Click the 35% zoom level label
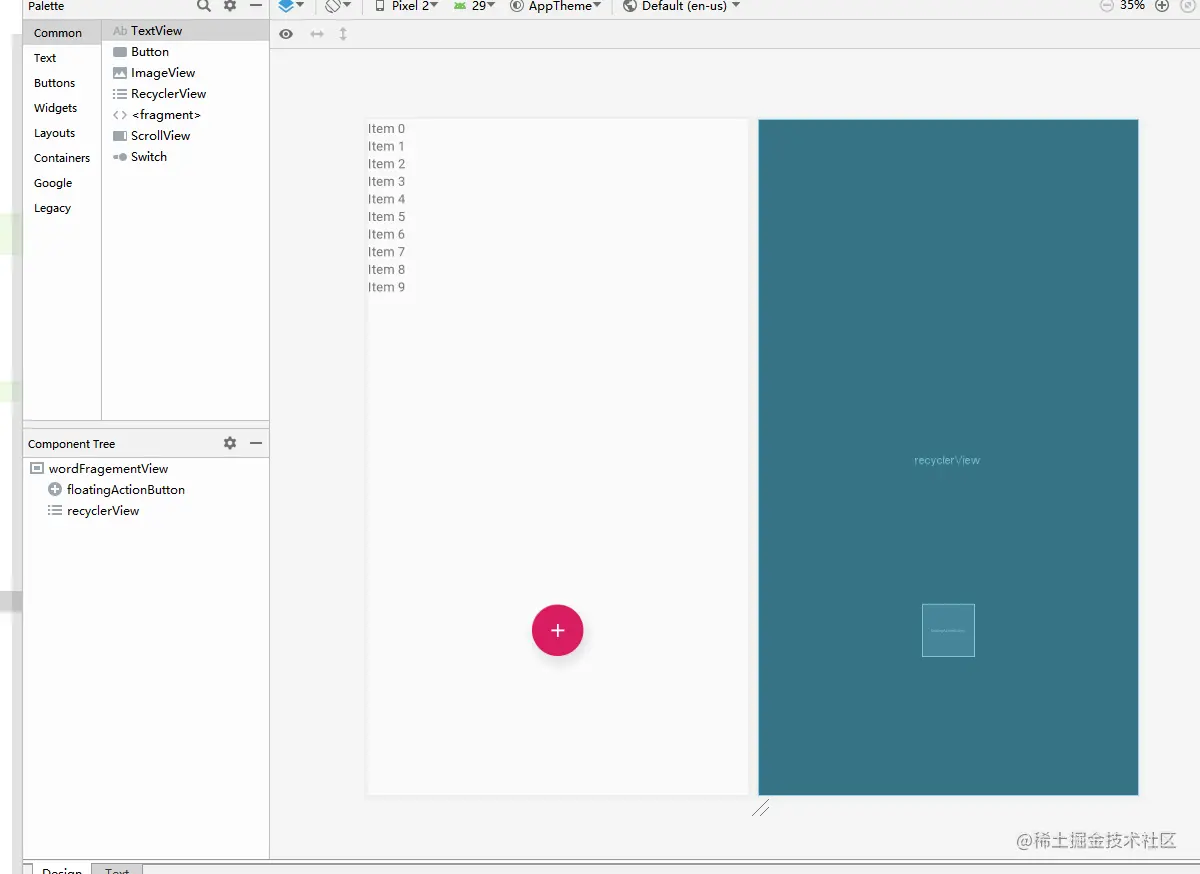Image resolution: width=1200 pixels, height=874 pixels. point(1133,6)
